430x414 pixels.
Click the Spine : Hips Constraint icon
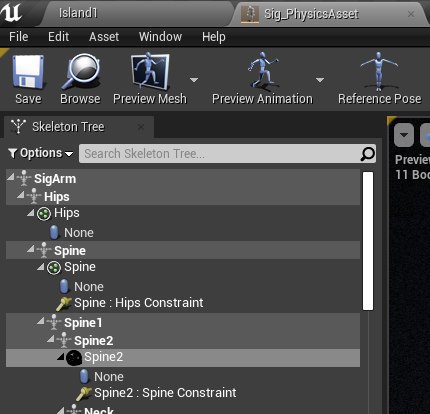64,303
